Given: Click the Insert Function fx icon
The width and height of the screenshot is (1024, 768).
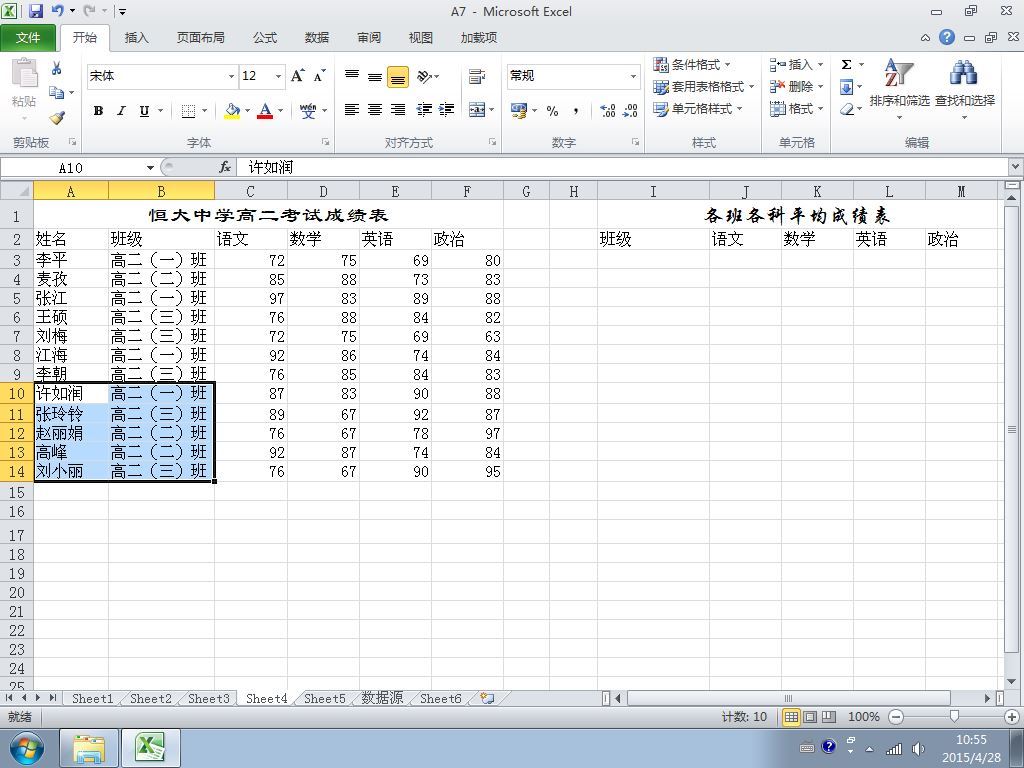Looking at the screenshot, I should click(x=225, y=167).
